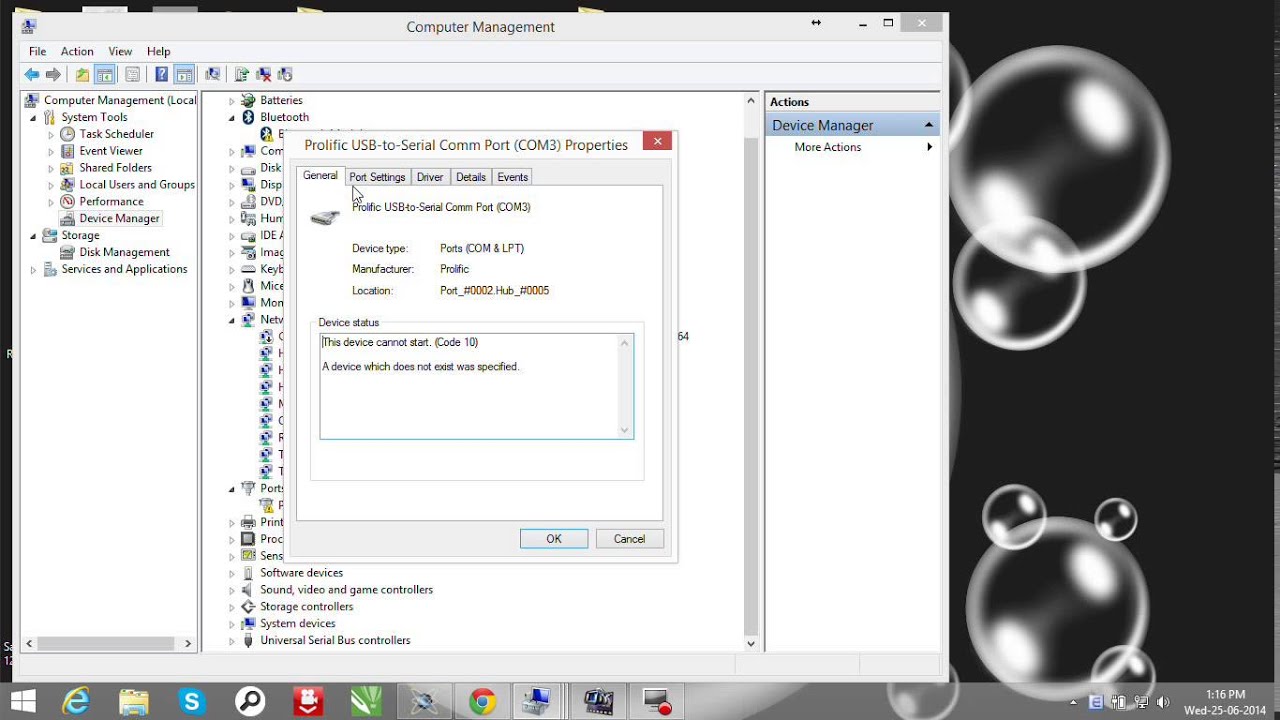Click the Uninstall device toolbar icon with red X
Viewport: 1280px width, 720px height.
pyautogui.click(x=263, y=74)
